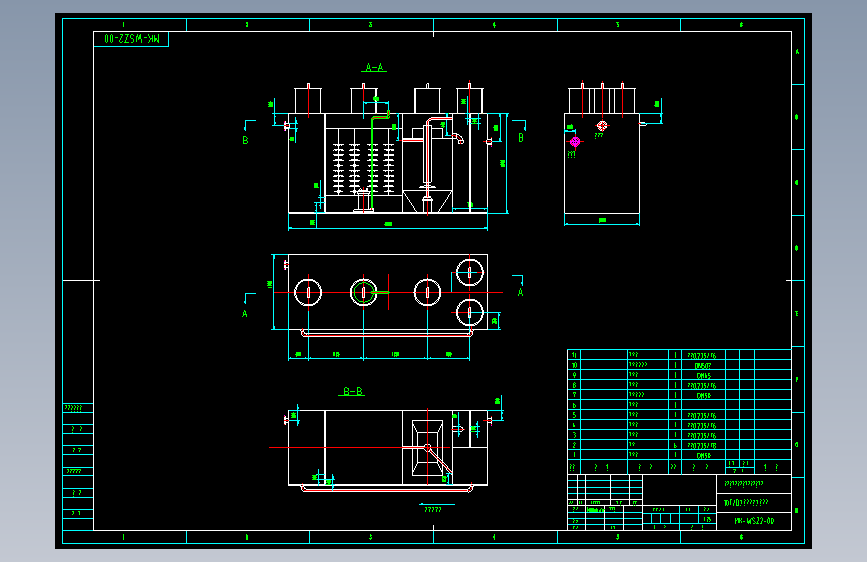Click the A section marker left of the plan view
This screenshot has width=867, height=562.
(x=245, y=314)
